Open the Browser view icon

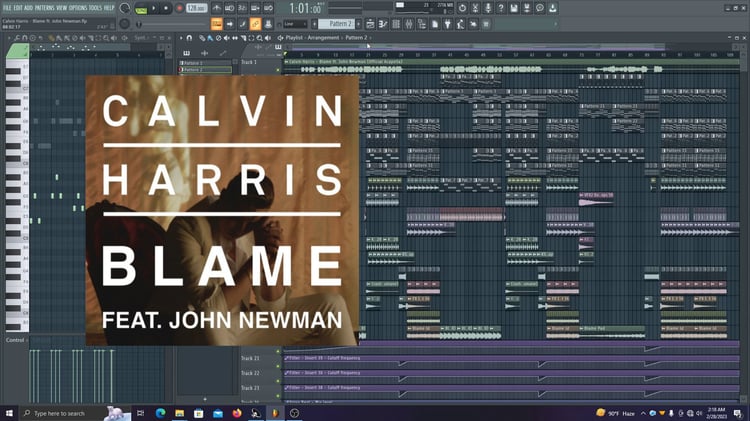tap(422, 24)
